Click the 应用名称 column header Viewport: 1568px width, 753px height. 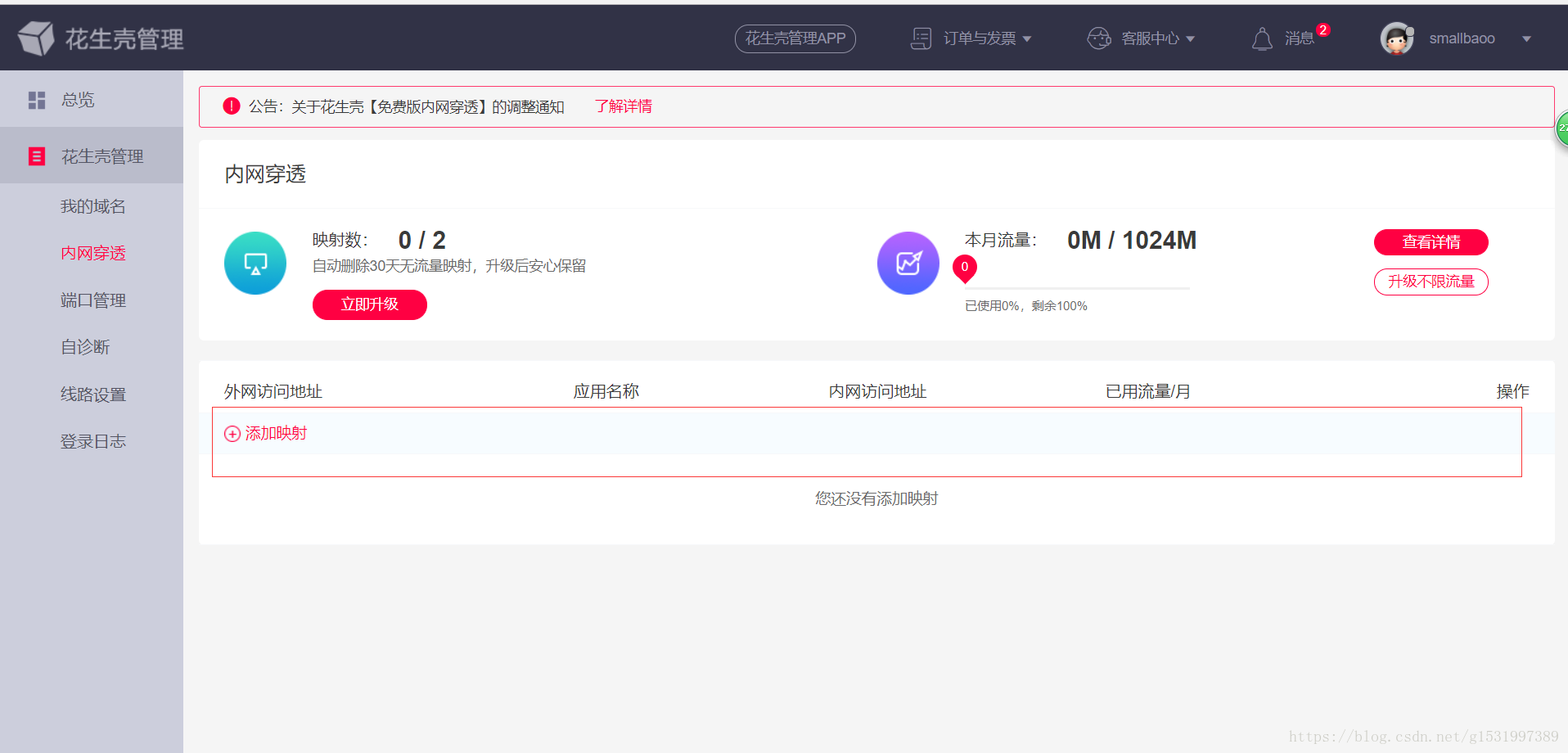606,391
